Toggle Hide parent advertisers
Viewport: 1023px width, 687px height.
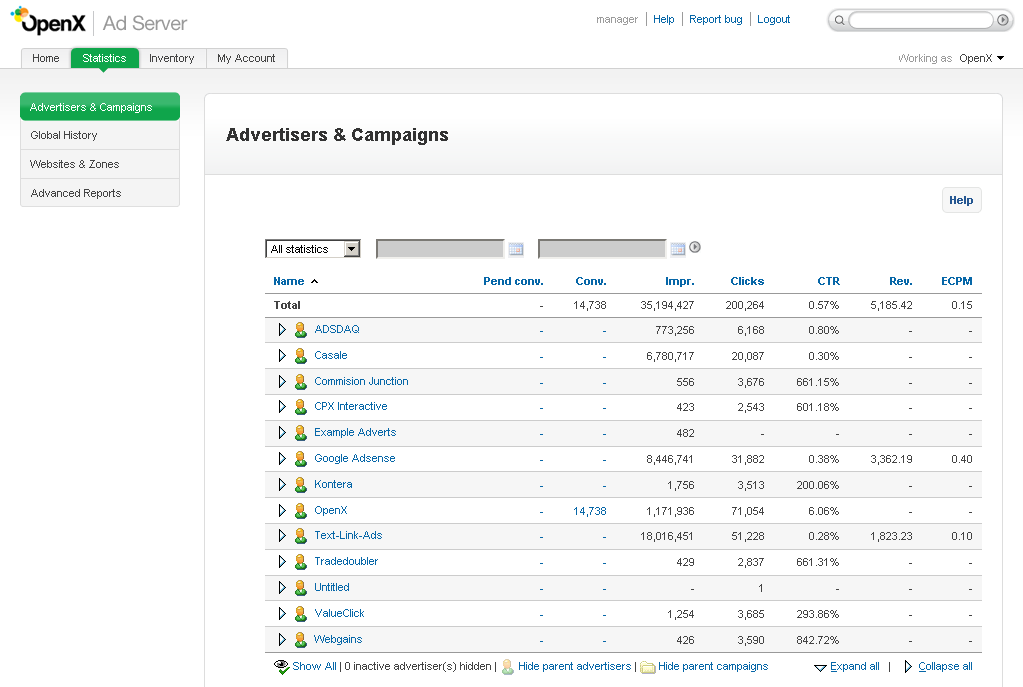(574, 666)
